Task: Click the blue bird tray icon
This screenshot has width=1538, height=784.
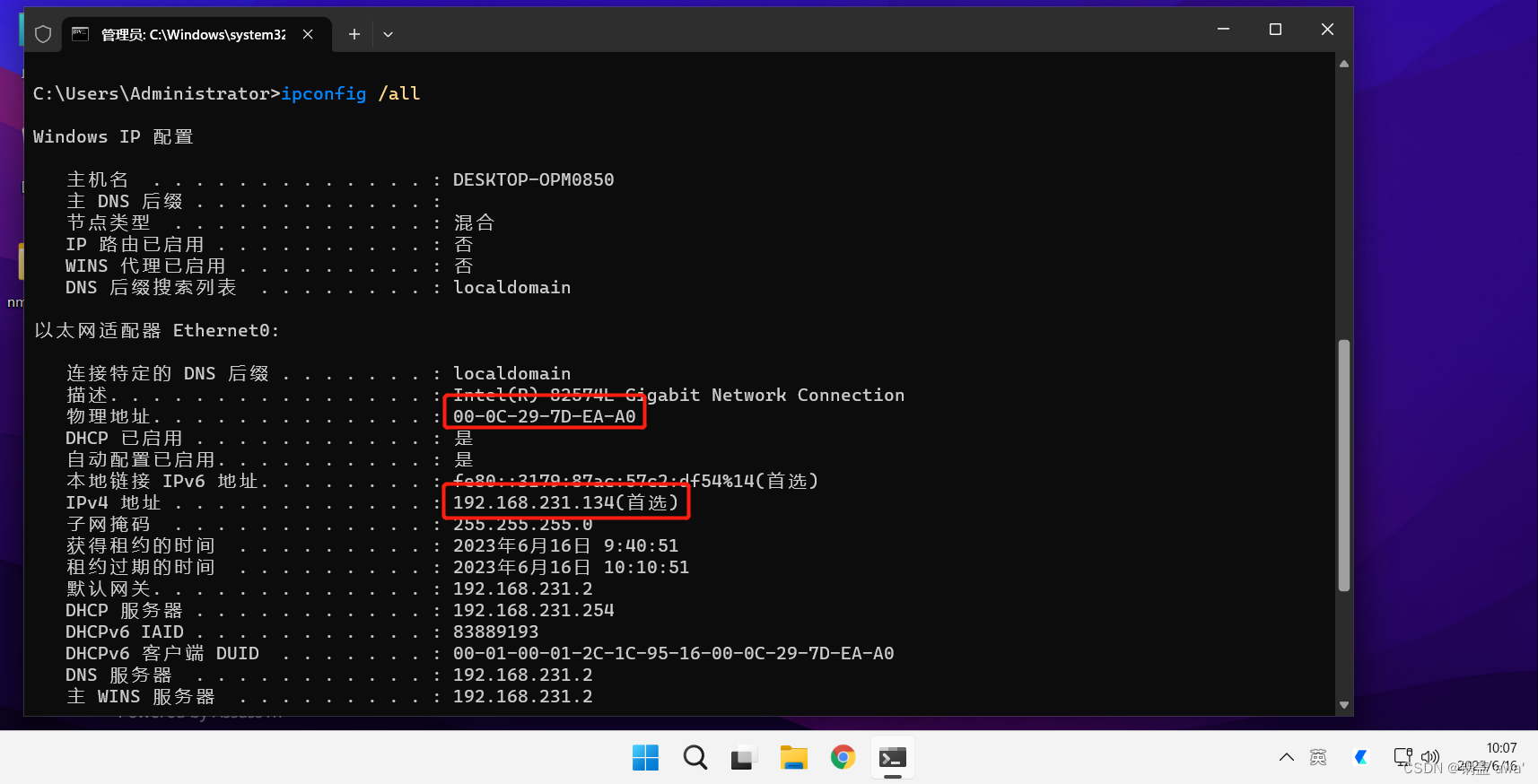Action: coord(1361,757)
